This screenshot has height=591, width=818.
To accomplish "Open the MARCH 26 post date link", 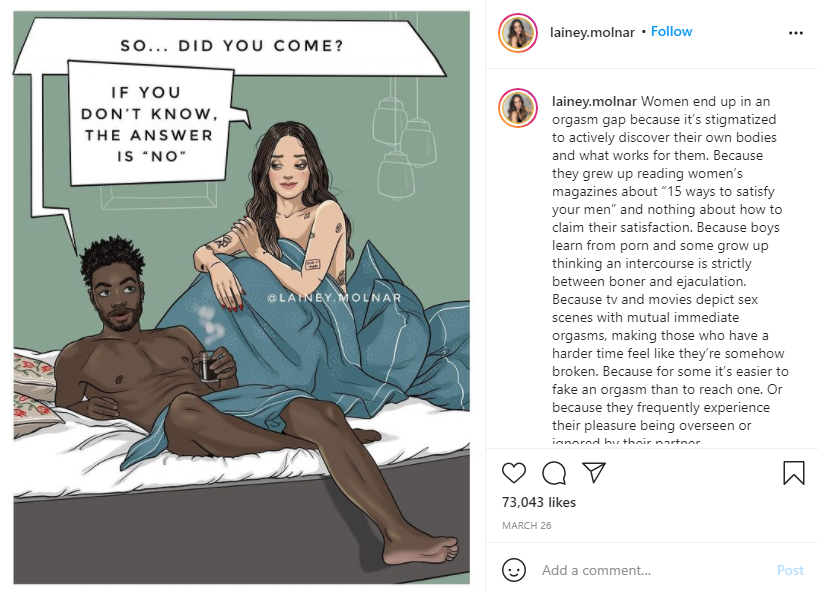I will click(x=526, y=525).
